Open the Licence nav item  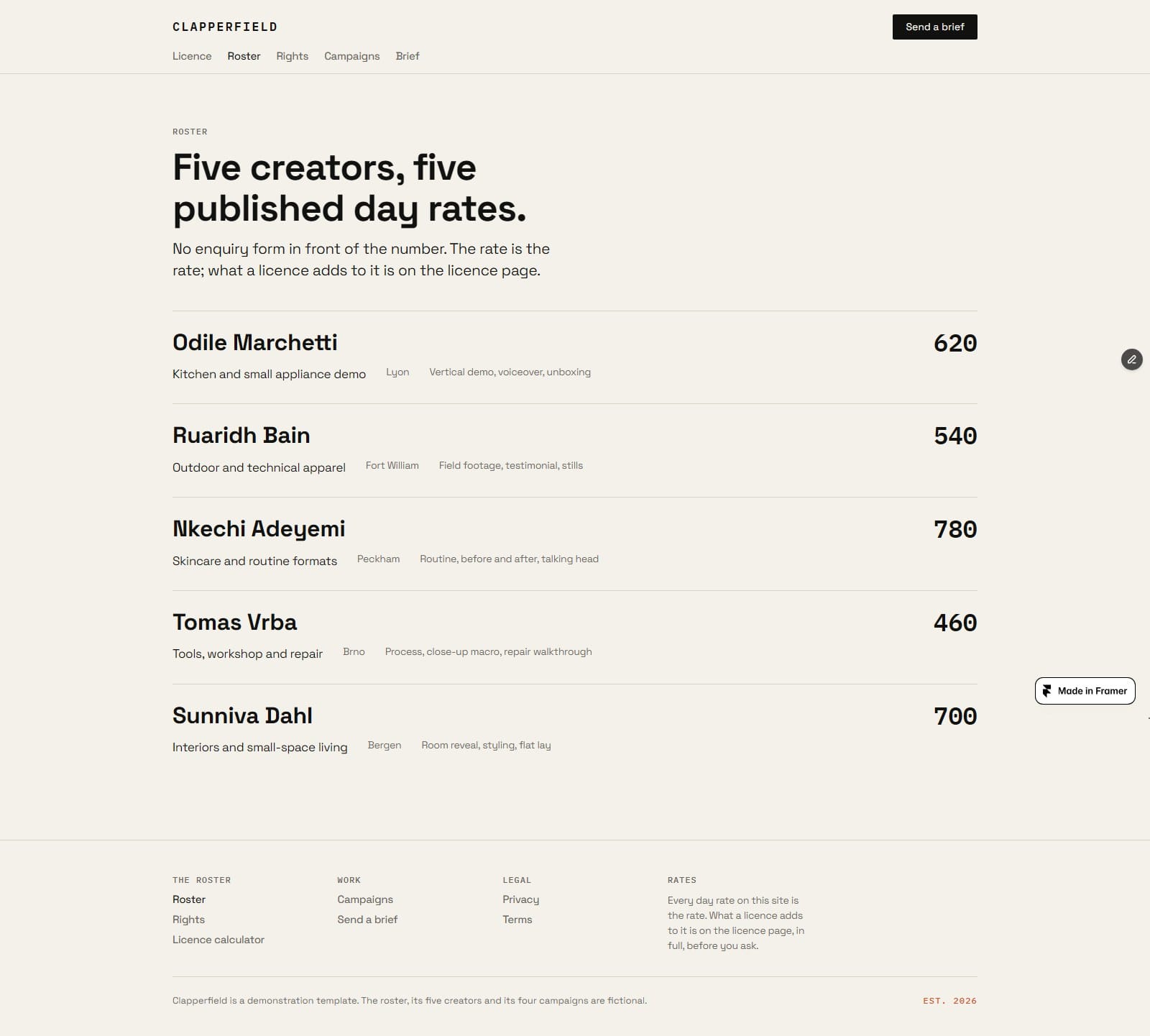coord(192,56)
